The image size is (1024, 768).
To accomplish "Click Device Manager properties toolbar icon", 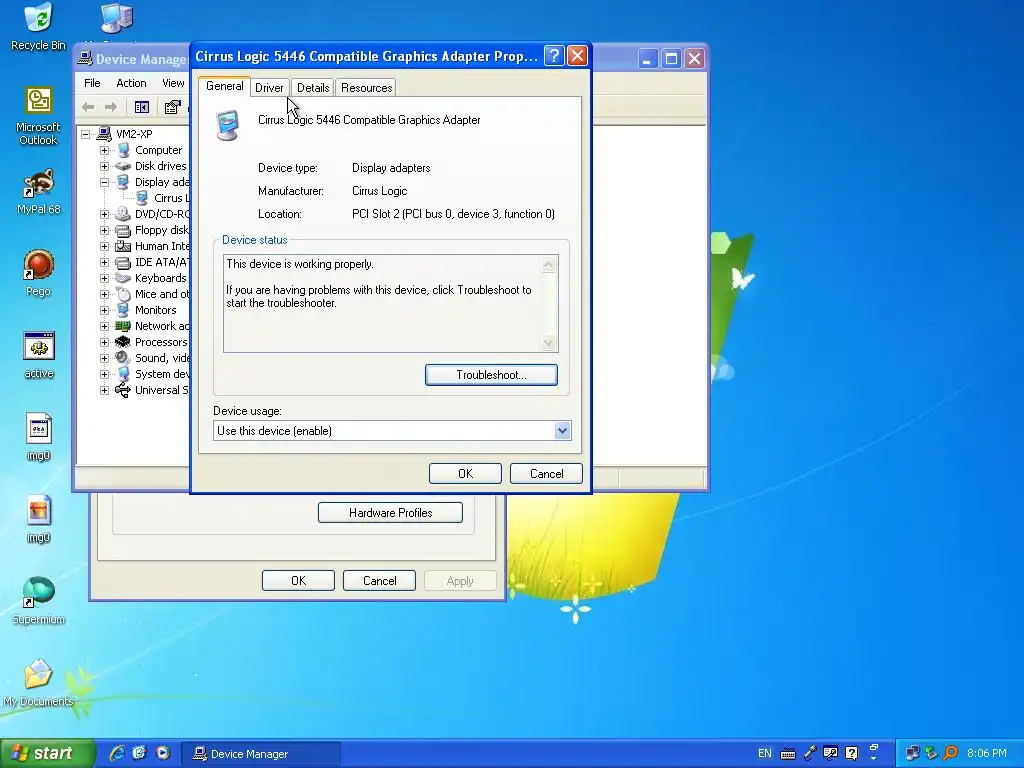I will 172,107.
